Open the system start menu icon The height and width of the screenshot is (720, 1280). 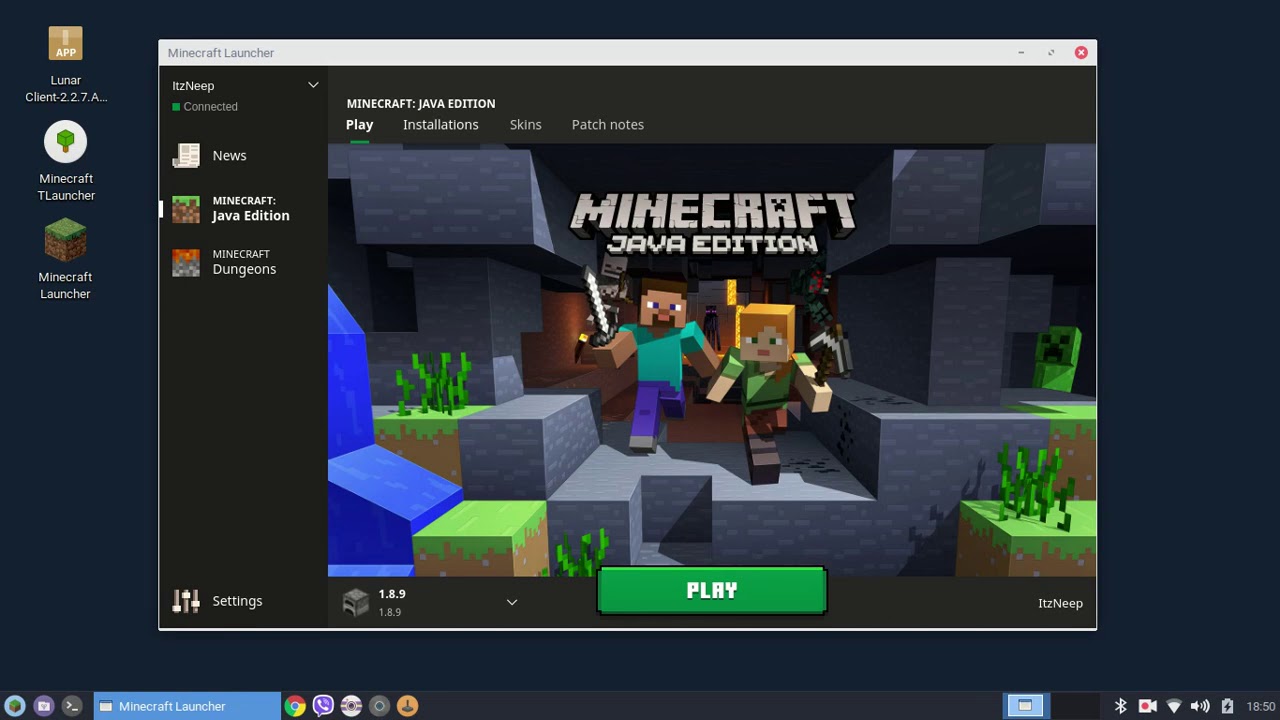[x=15, y=706]
